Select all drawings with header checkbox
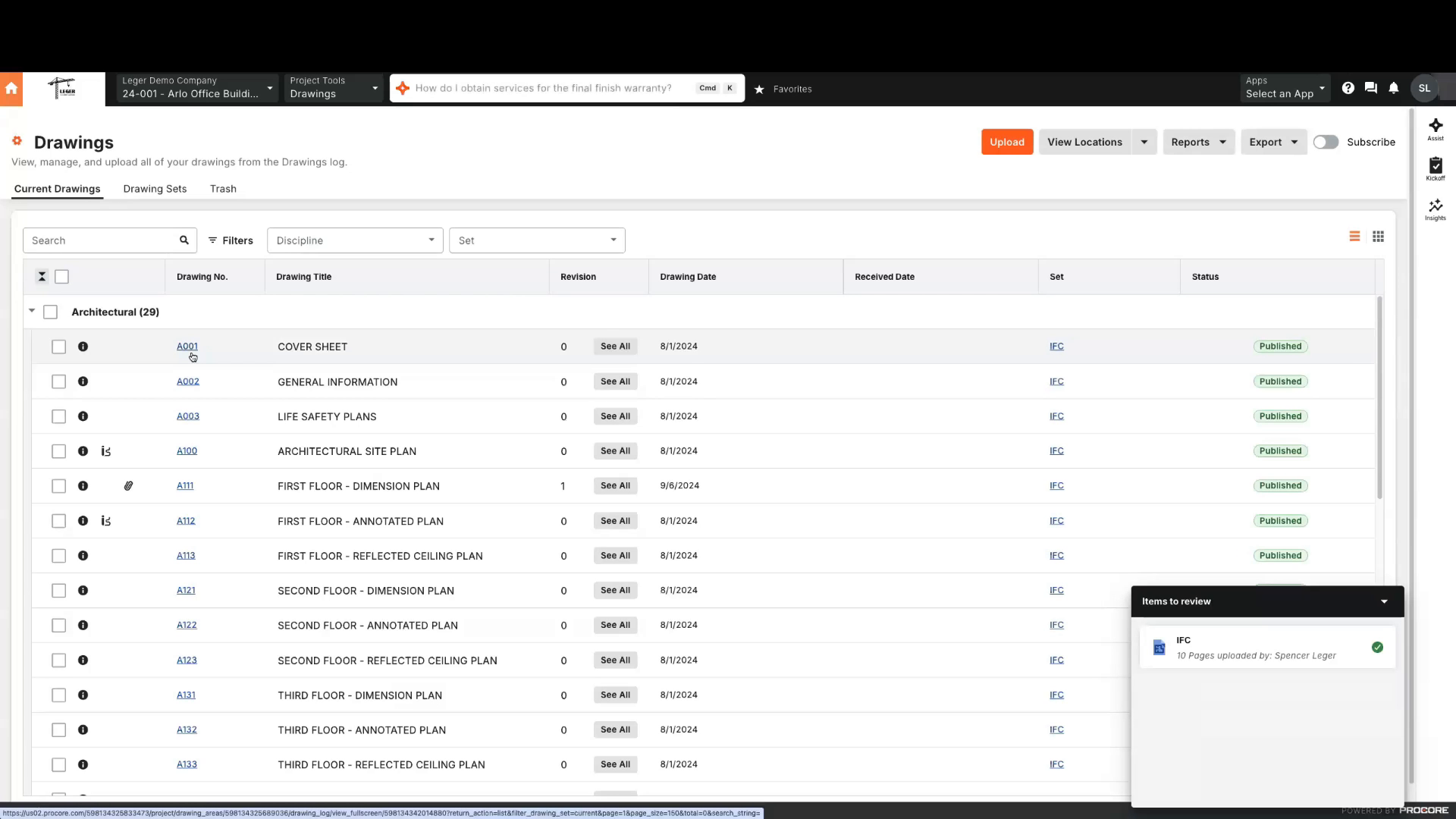 tap(61, 277)
